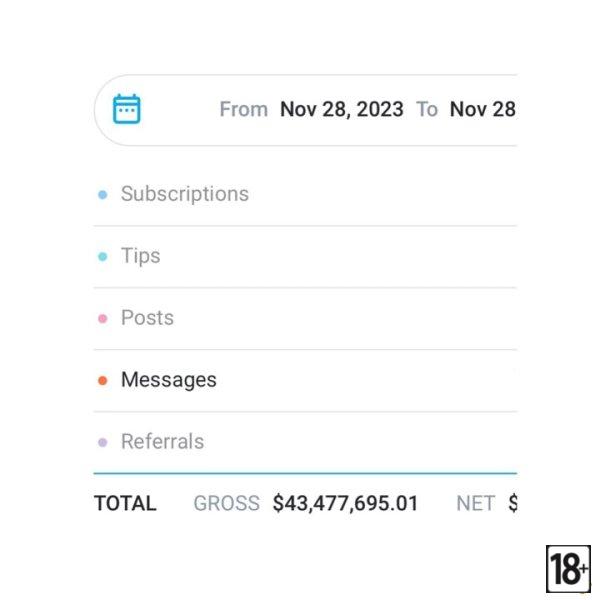
Task: Click the GROSS label
Action: (226, 503)
